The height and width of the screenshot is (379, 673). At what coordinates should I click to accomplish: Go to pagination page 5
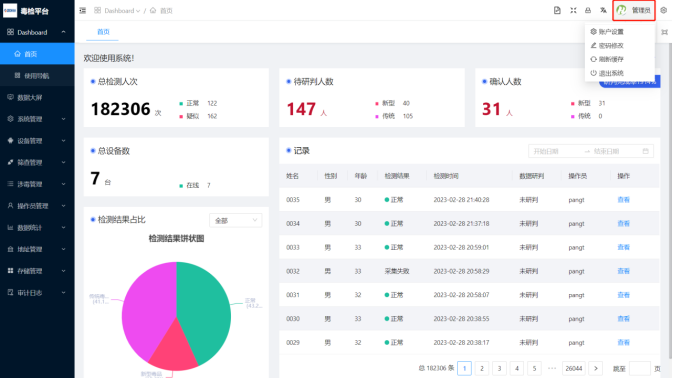pos(534,368)
